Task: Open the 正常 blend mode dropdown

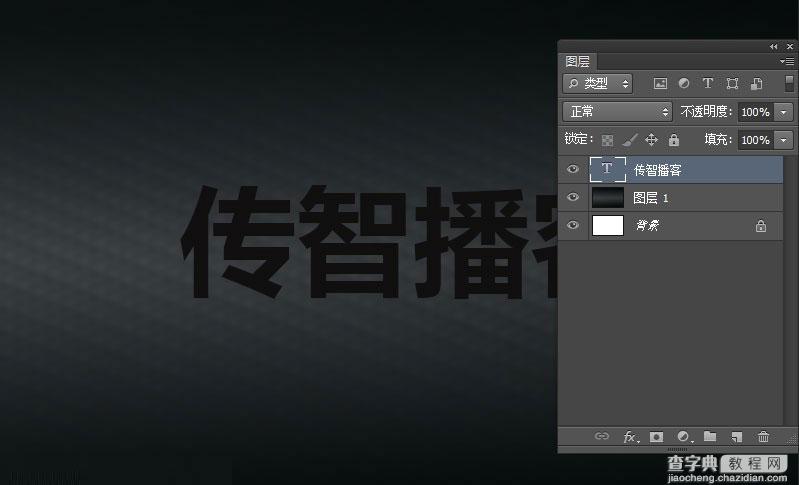Action: [617, 112]
